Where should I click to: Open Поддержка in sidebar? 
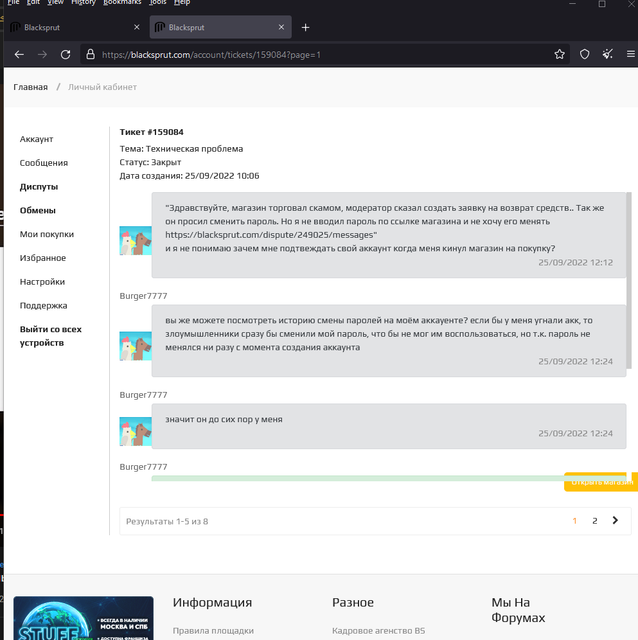tap(43, 305)
